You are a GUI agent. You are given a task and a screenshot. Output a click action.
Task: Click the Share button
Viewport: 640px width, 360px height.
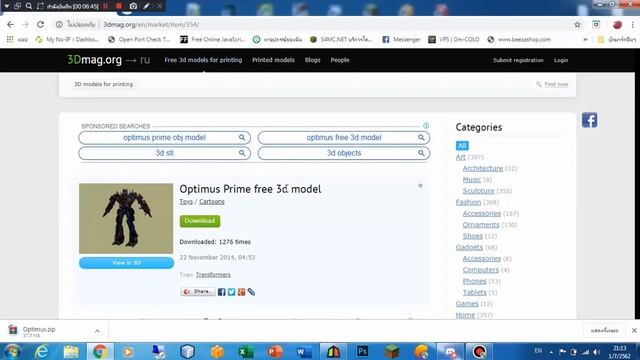(198, 291)
